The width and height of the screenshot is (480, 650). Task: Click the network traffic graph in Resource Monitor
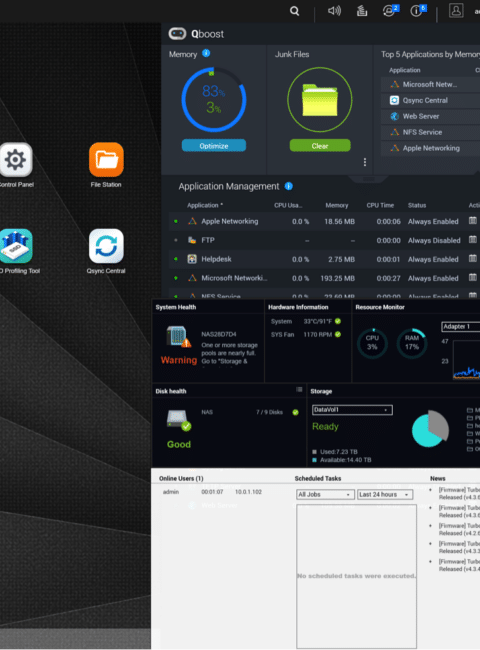click(466, 360)
